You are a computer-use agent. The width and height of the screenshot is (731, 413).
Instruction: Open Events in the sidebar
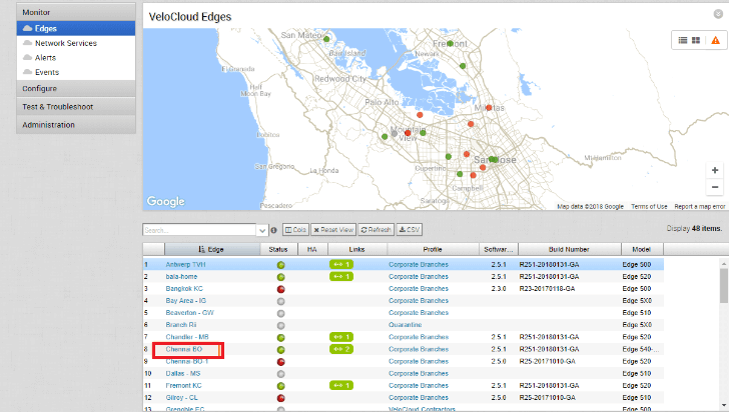point(47,72)
